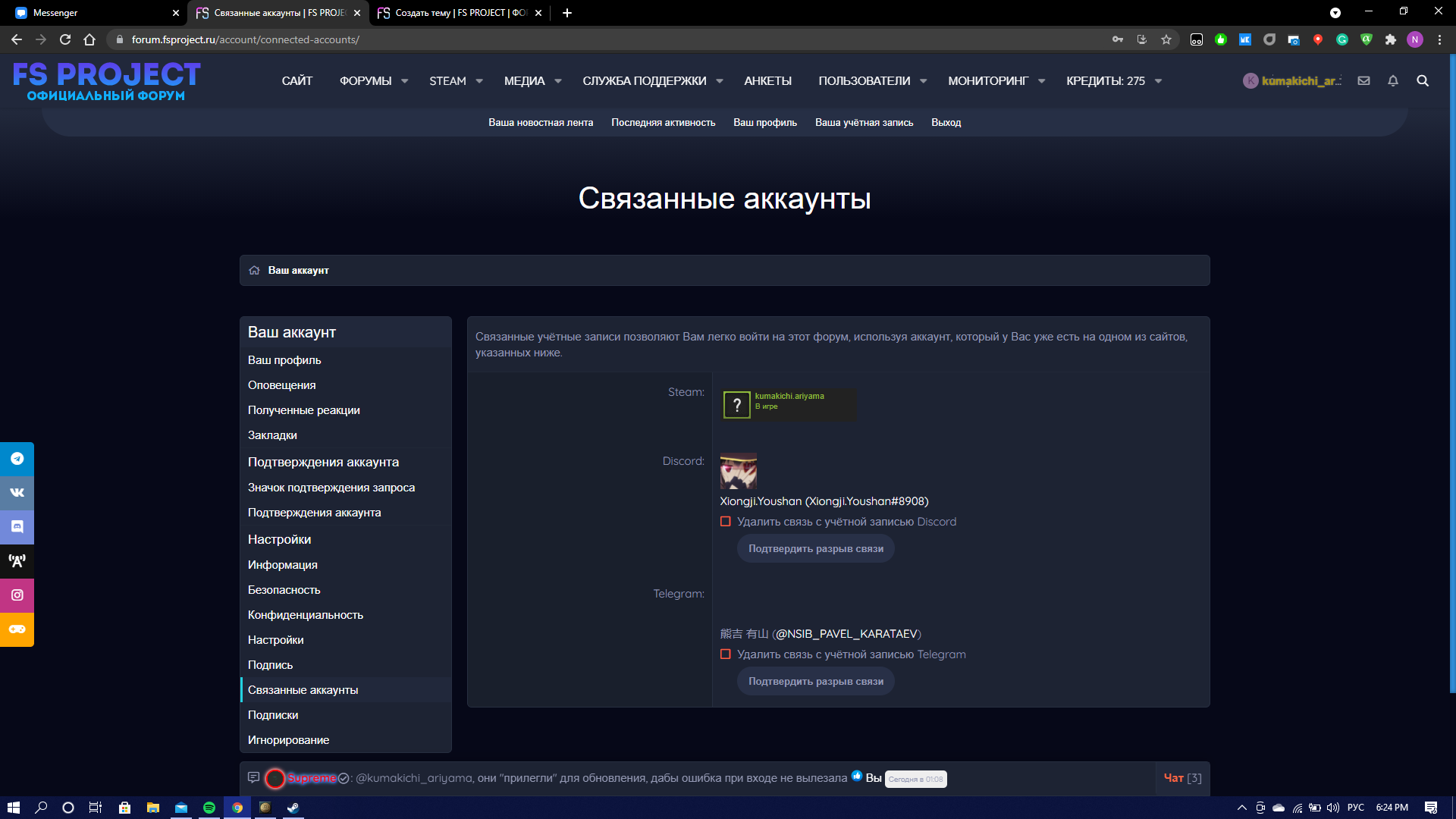Launch Spotify from the Windows taskbar
Screen dimensions: 1456x819
coord(209,808)
